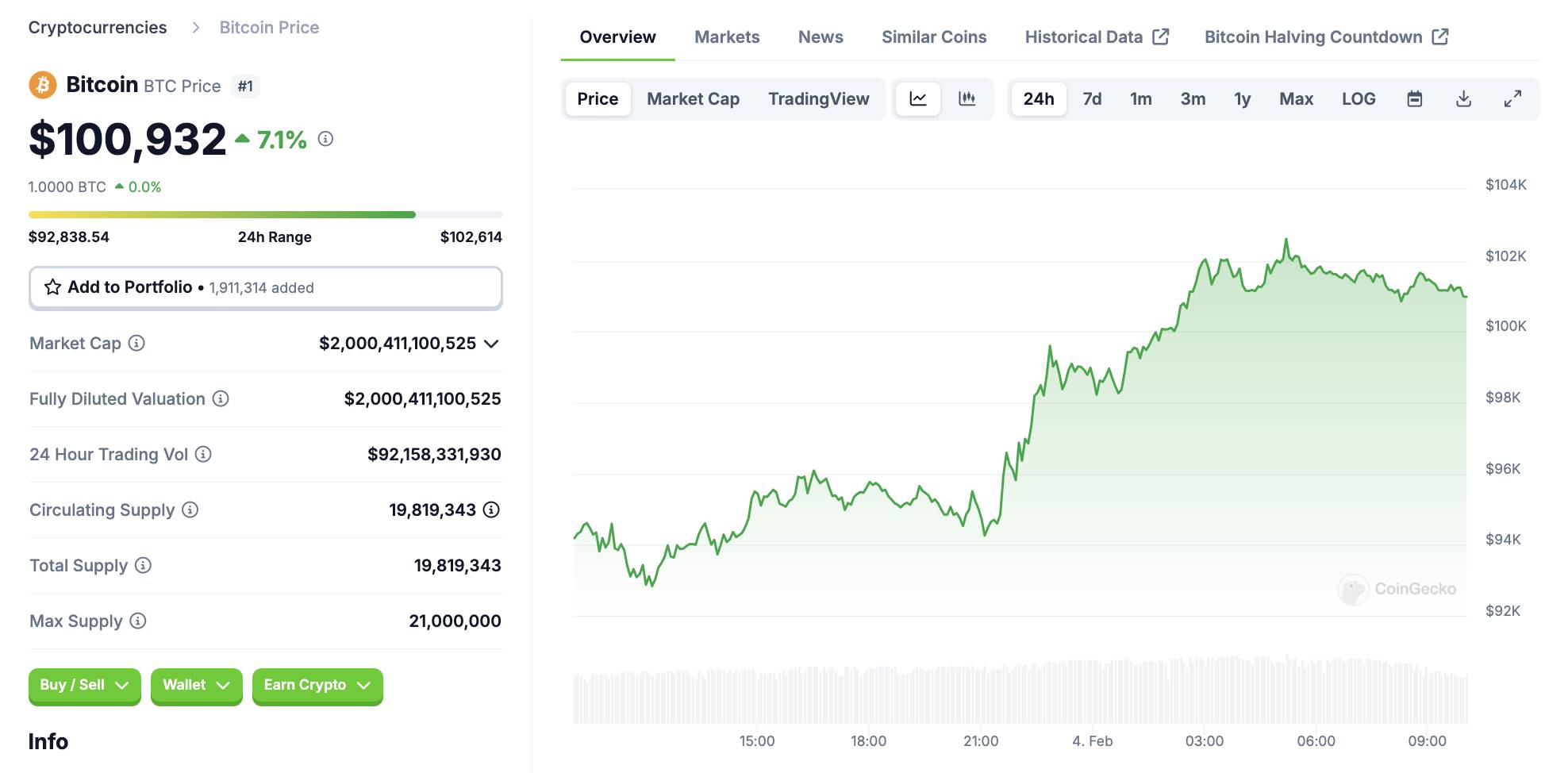This screenshot has height=773, width=1568.
Task: Click the volume bars below chart
Action: coord(1020,689)
